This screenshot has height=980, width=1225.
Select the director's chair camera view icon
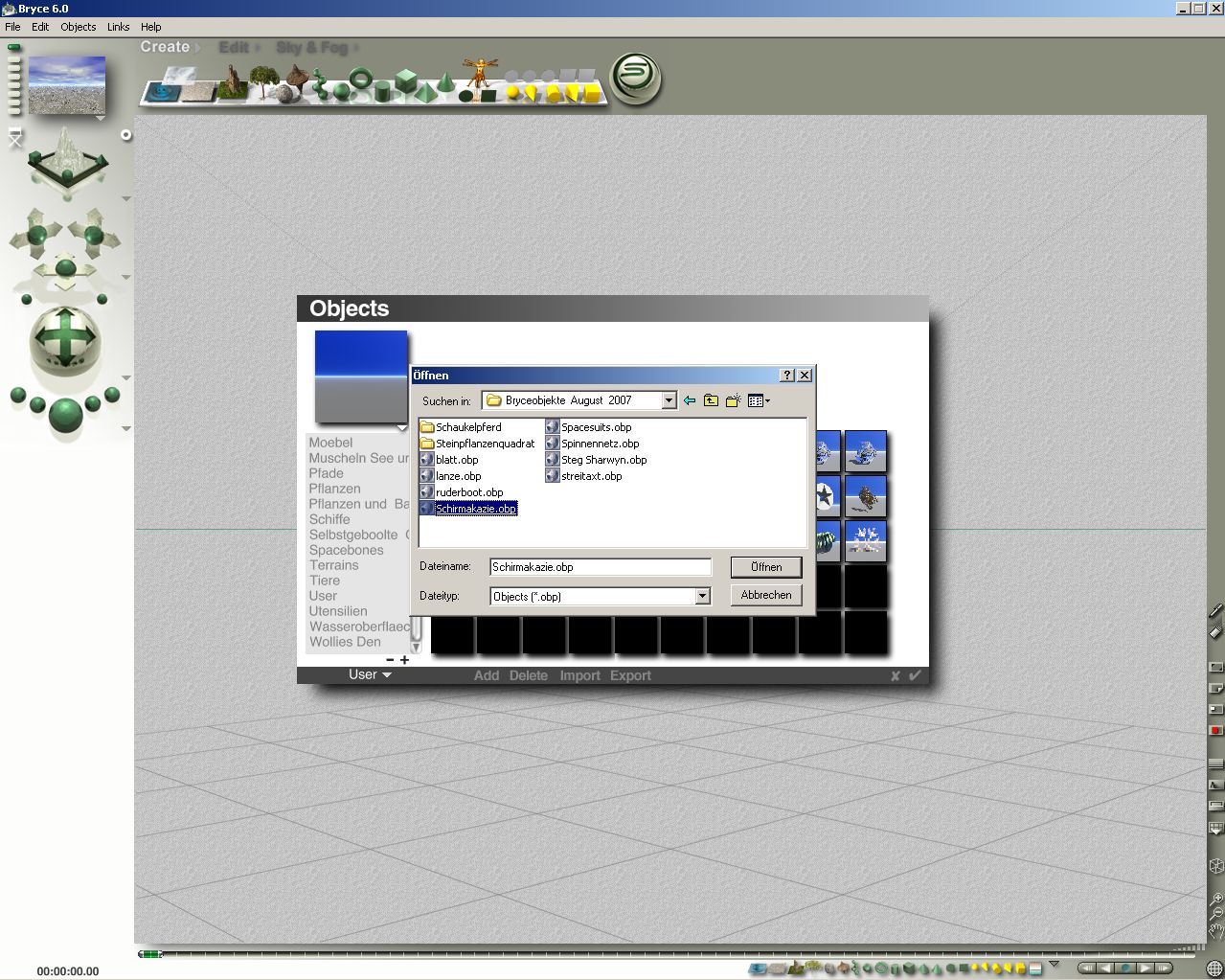click(14, 139)
